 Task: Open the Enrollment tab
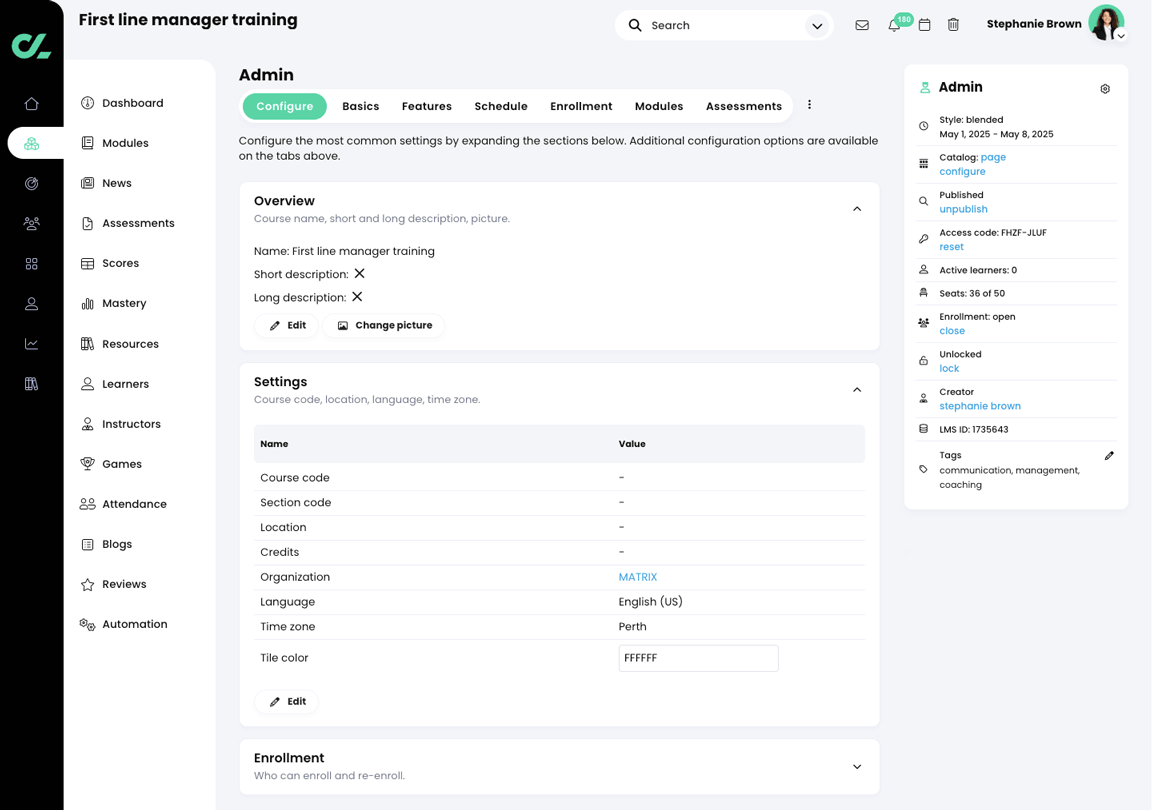point(581,107)
